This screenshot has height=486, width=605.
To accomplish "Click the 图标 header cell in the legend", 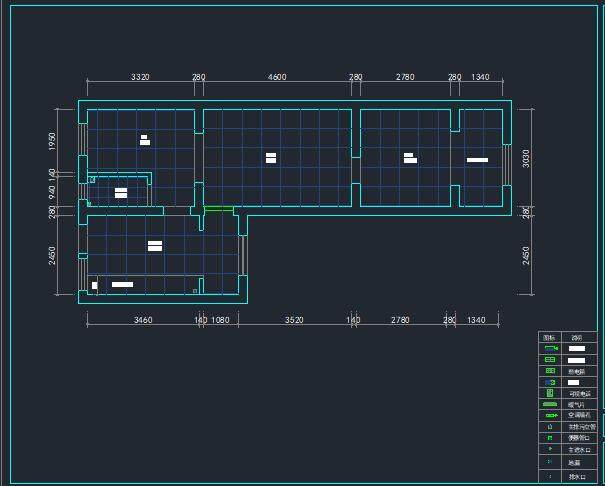I will [x=549, y=337].
